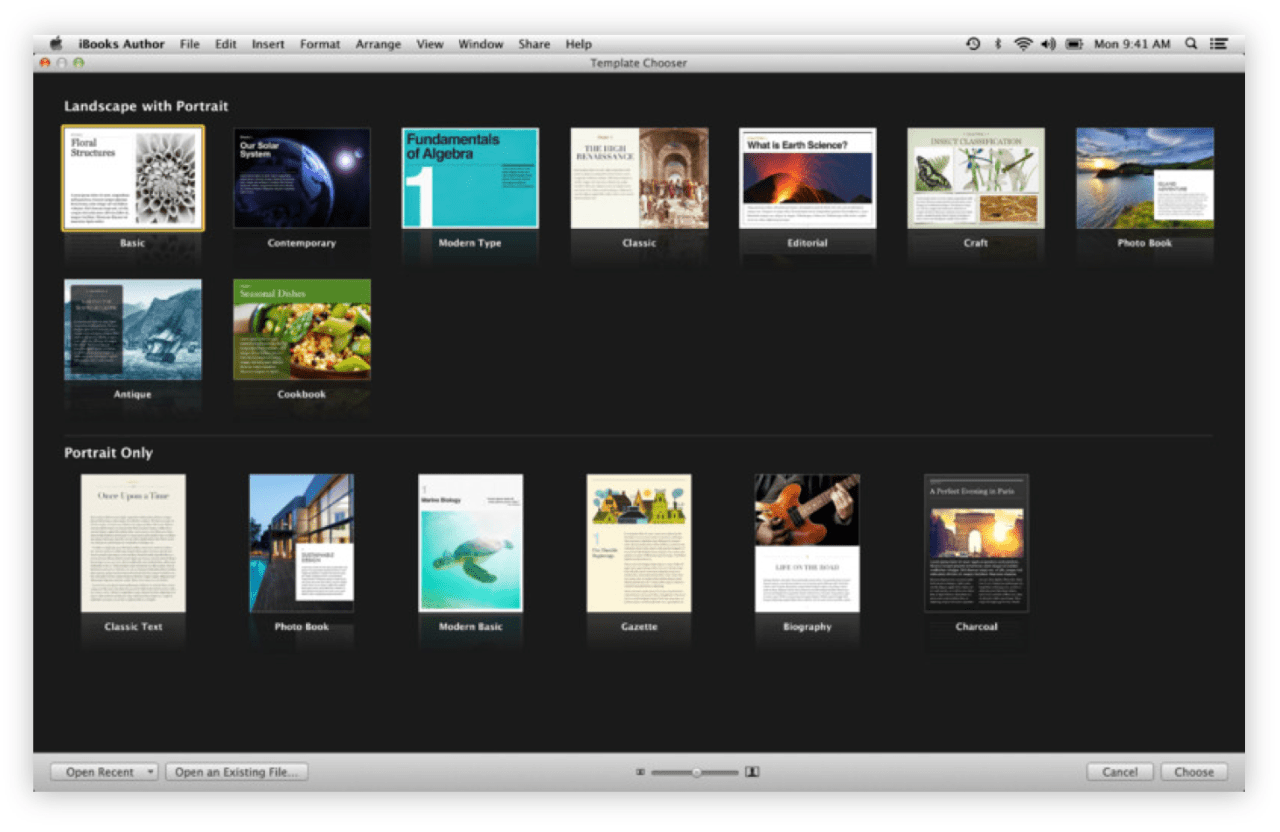Viewport: 1280px width, 832px height.
Task: Click the small book-size icon beside the slider
Action: click(x=640, y=771)
